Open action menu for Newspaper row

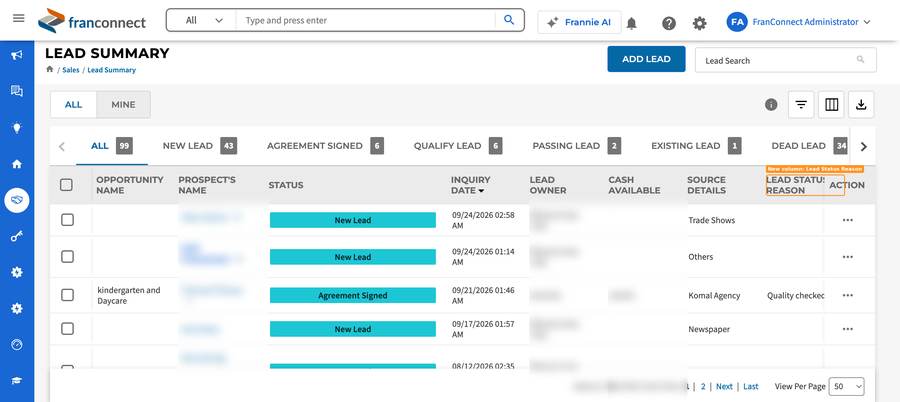(x=847, y=329)
